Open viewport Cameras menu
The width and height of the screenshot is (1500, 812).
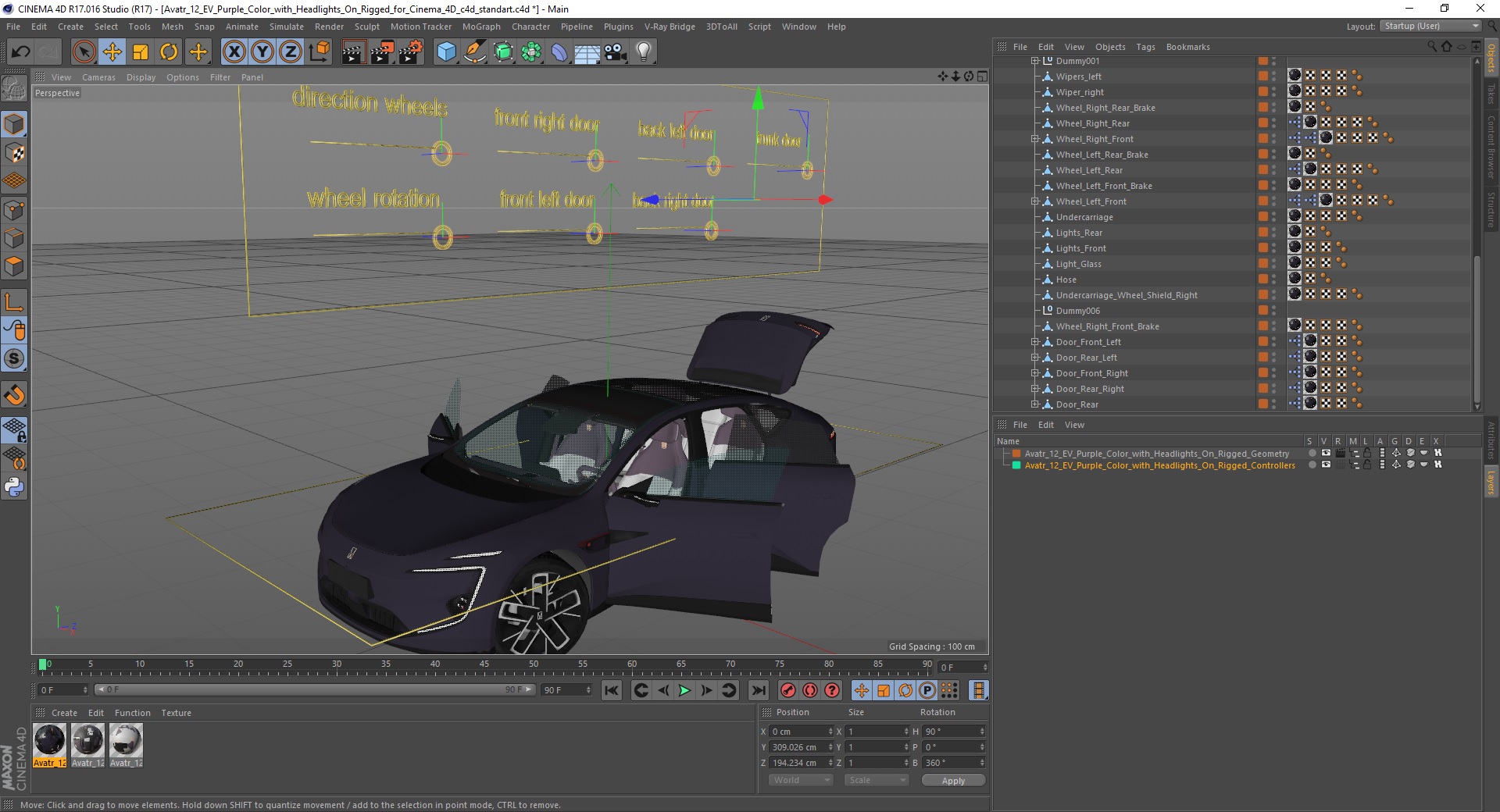point(98,77)
